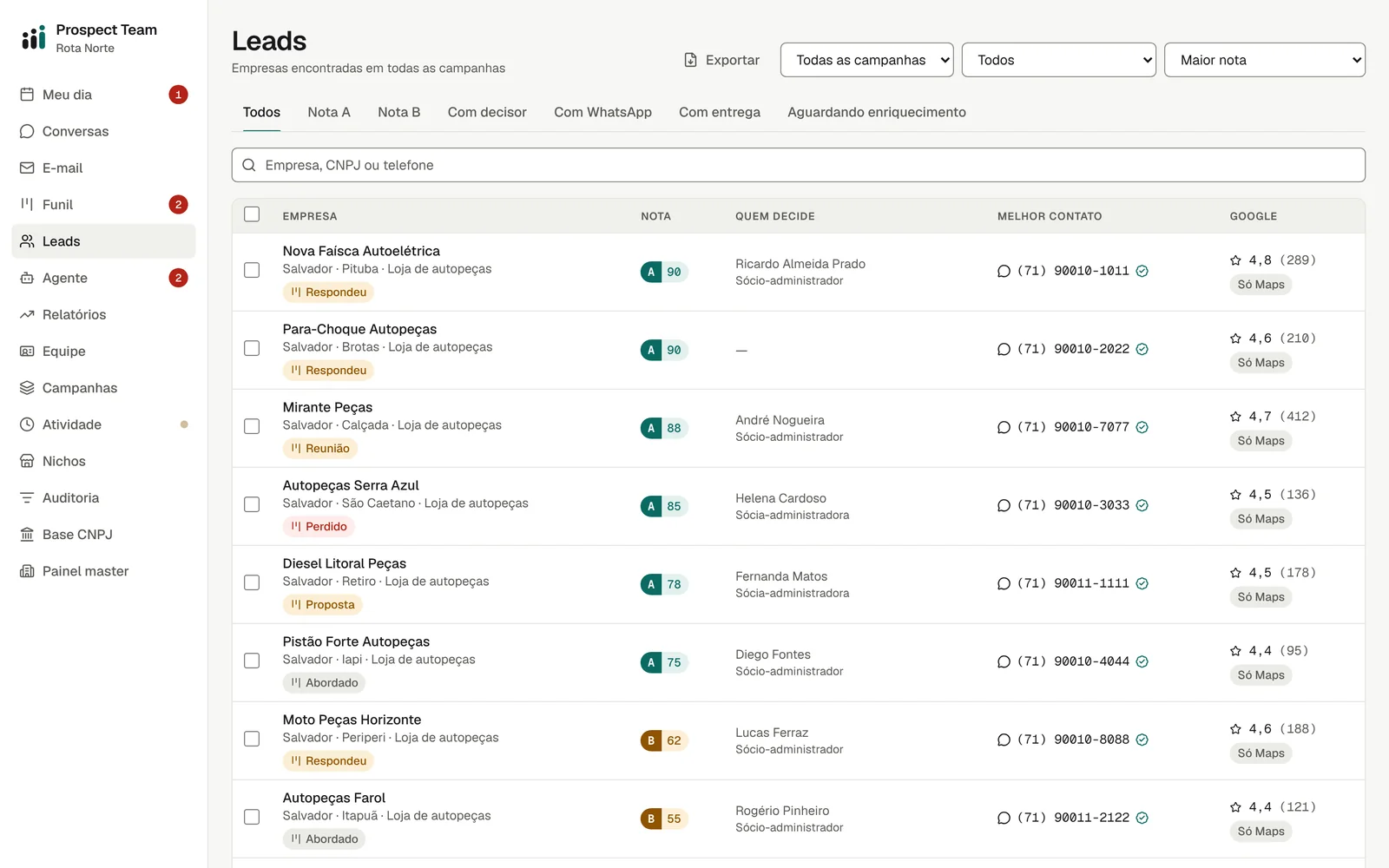The width and height of the screenshot is (1389, 868).
Task: Click the Atividade clock icon
Action: coord(27,424)
